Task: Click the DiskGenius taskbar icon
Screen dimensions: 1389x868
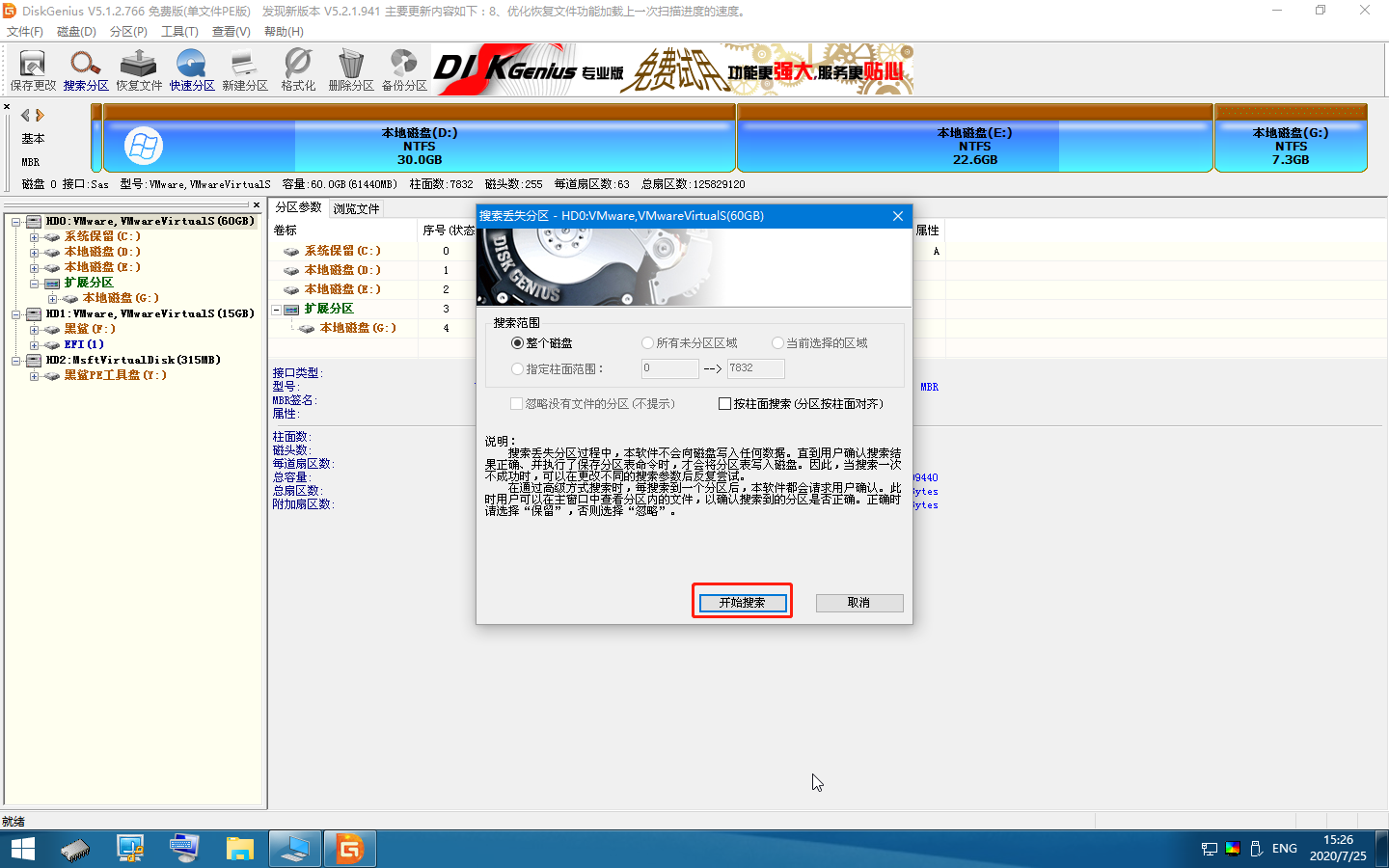Action: (349, 849)
